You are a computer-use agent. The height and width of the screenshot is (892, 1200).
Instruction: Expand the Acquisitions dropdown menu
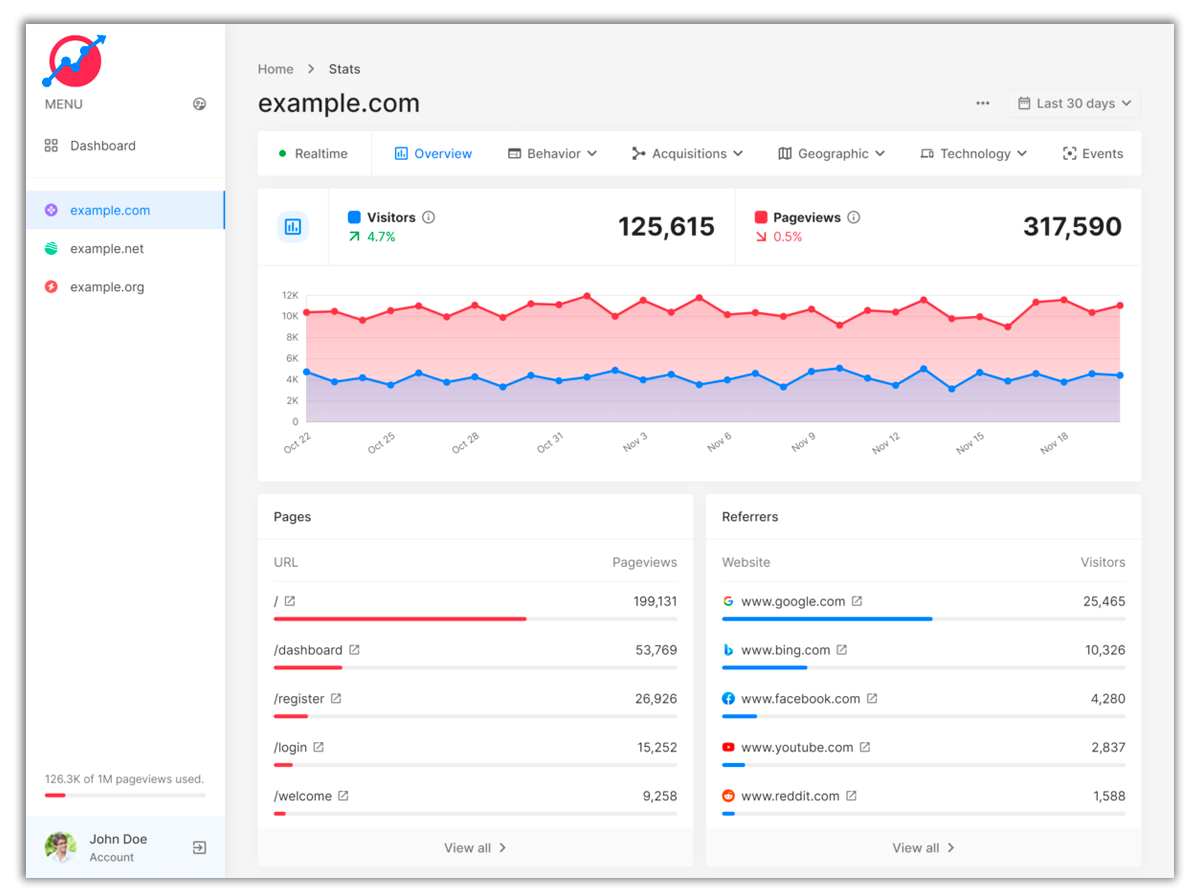point(687,154)
